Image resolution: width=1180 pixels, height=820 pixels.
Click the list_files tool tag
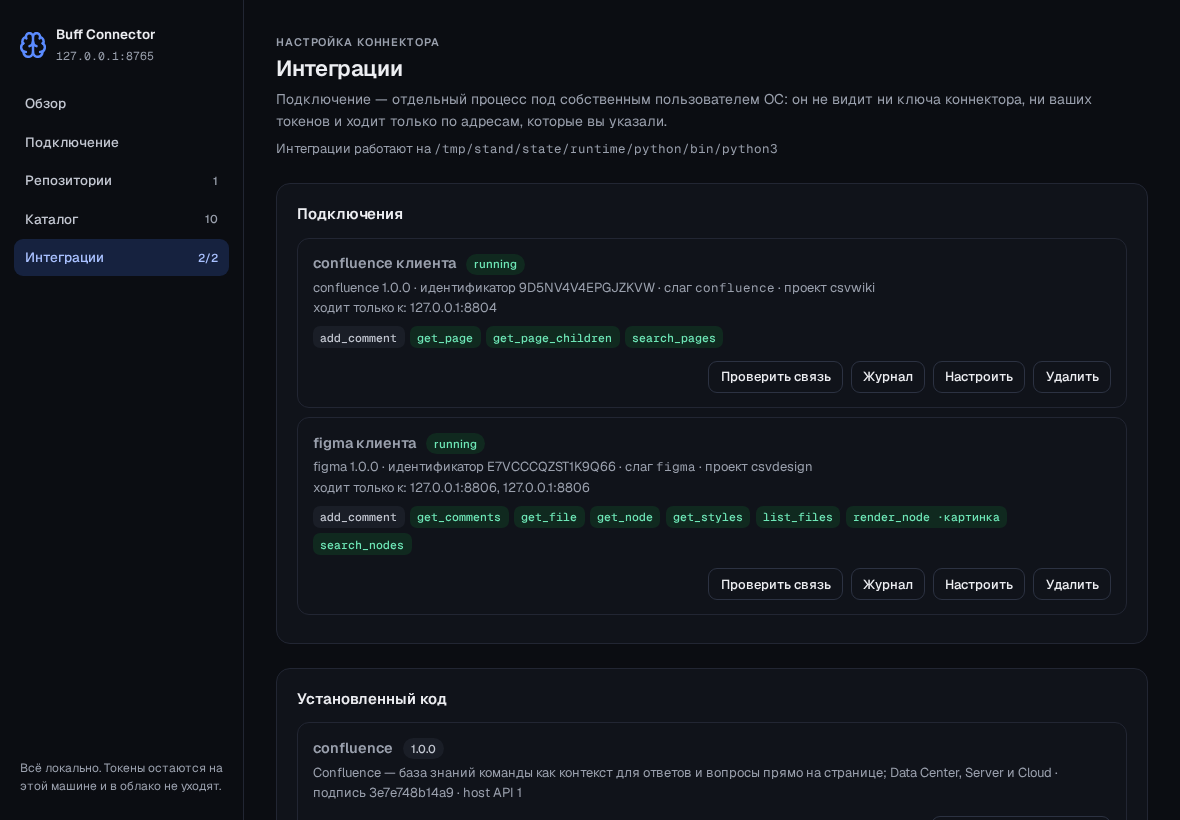pyautogui.click(x=798, y=517)
